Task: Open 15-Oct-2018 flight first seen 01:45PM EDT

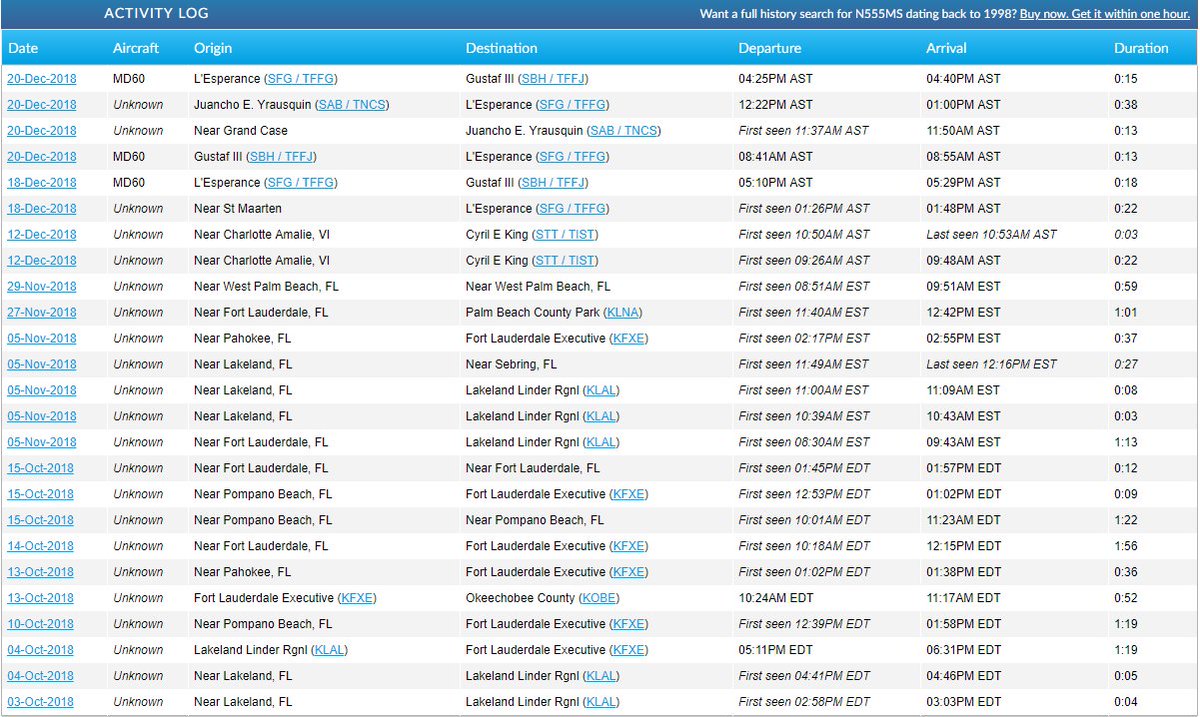Action: point(41,469)
